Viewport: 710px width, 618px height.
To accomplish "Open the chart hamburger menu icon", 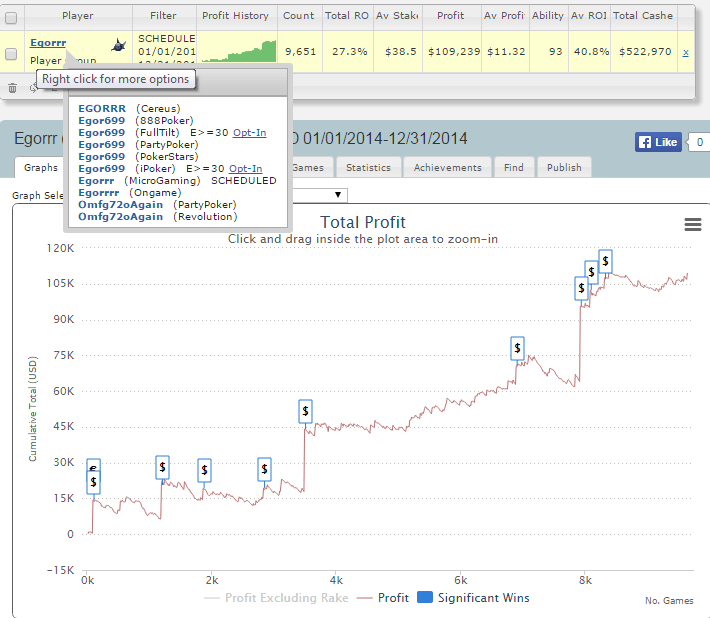I will click(692, 224).
